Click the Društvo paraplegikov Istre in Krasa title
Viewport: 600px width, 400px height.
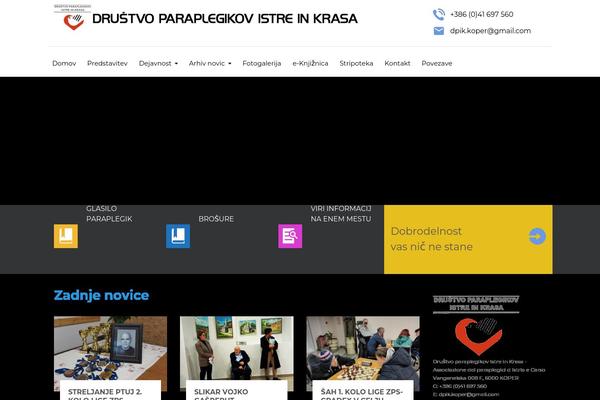coord(225,18)
